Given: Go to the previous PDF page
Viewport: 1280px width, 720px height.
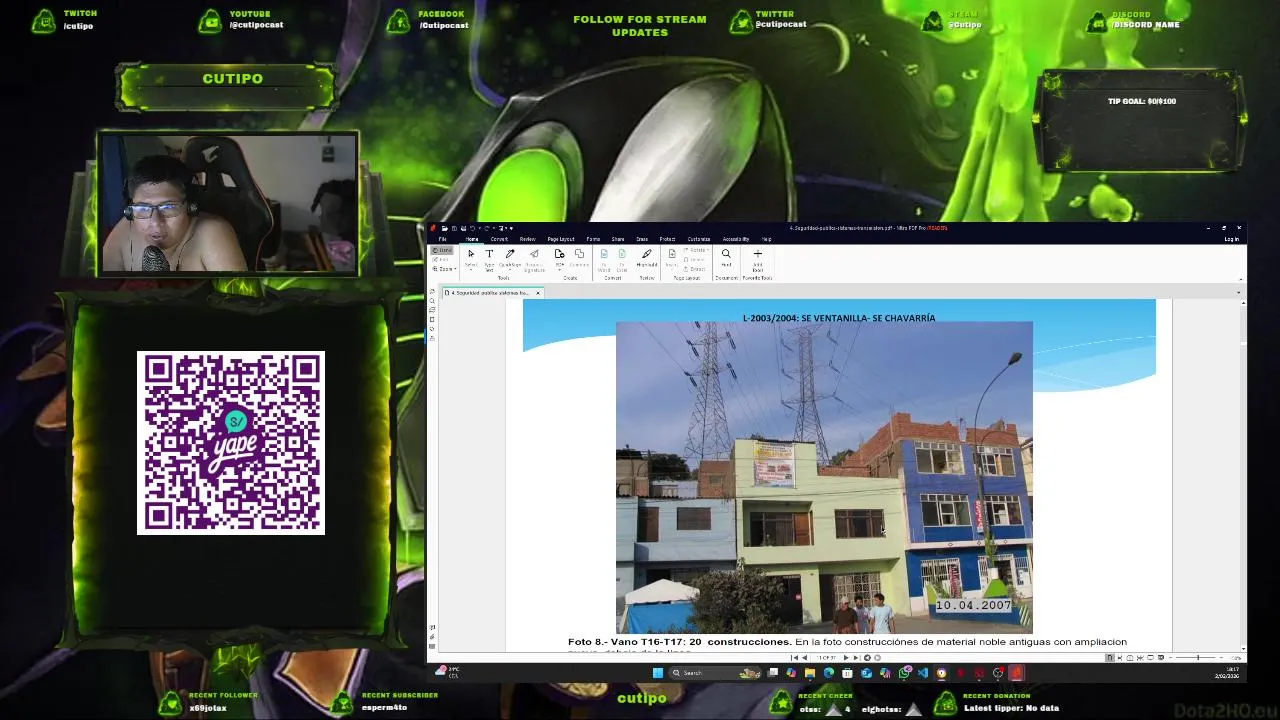Looking at the screenshot, I should pos(804,658).
